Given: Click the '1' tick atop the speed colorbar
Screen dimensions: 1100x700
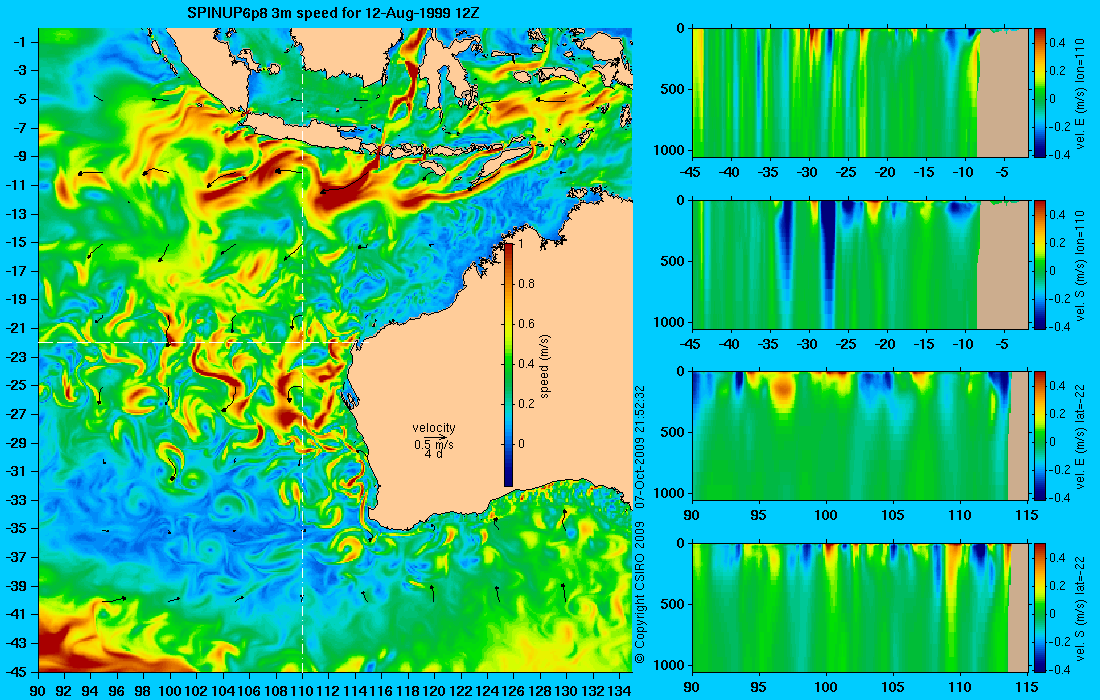Looking at the screenshot, I should (521, 243).
